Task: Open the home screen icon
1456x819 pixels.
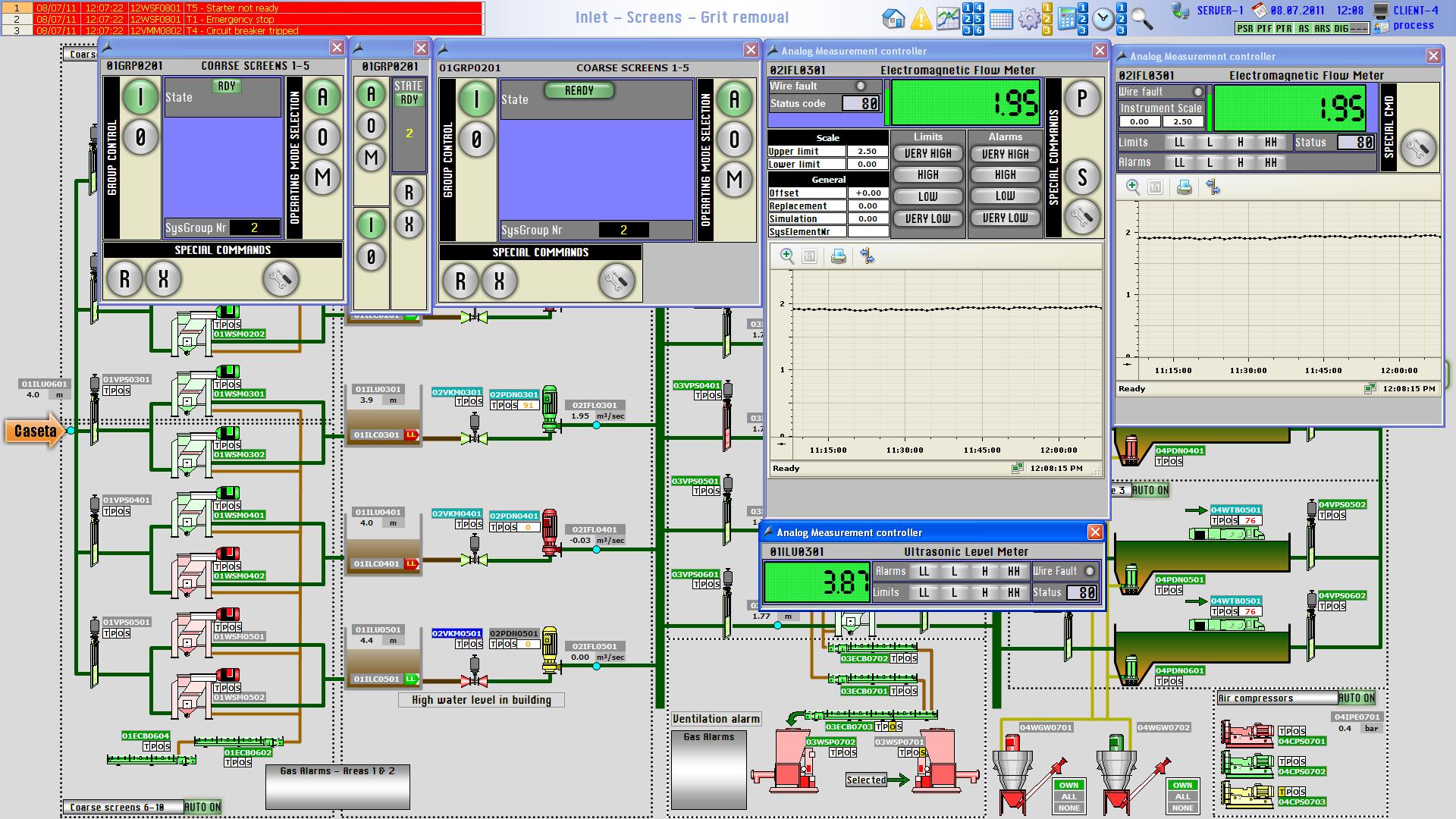Action: click(893, 18)
